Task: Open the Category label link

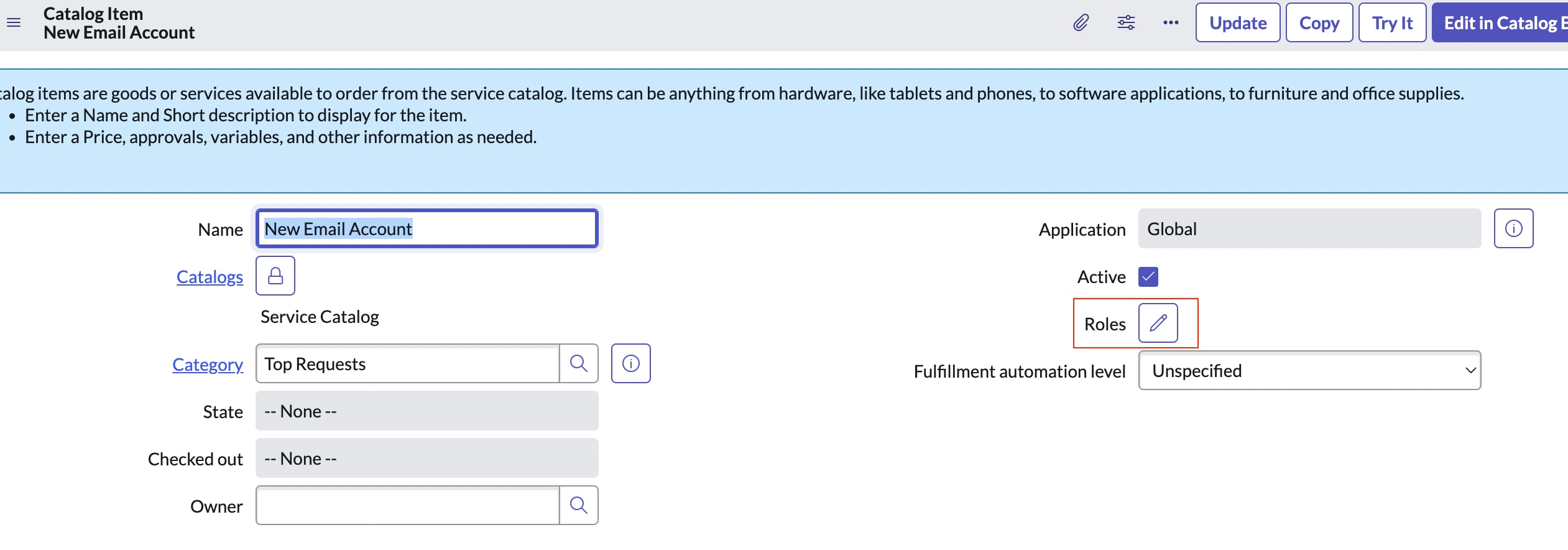Action: click(x=208, y=365)
